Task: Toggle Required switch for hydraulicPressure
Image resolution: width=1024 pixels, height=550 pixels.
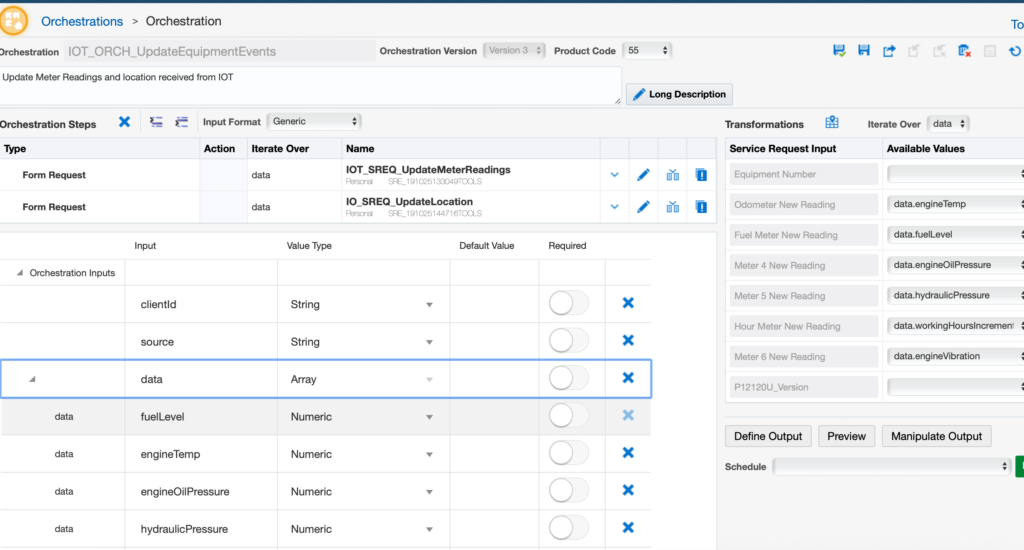Action: pyautogui.click(x=568, y=528)
